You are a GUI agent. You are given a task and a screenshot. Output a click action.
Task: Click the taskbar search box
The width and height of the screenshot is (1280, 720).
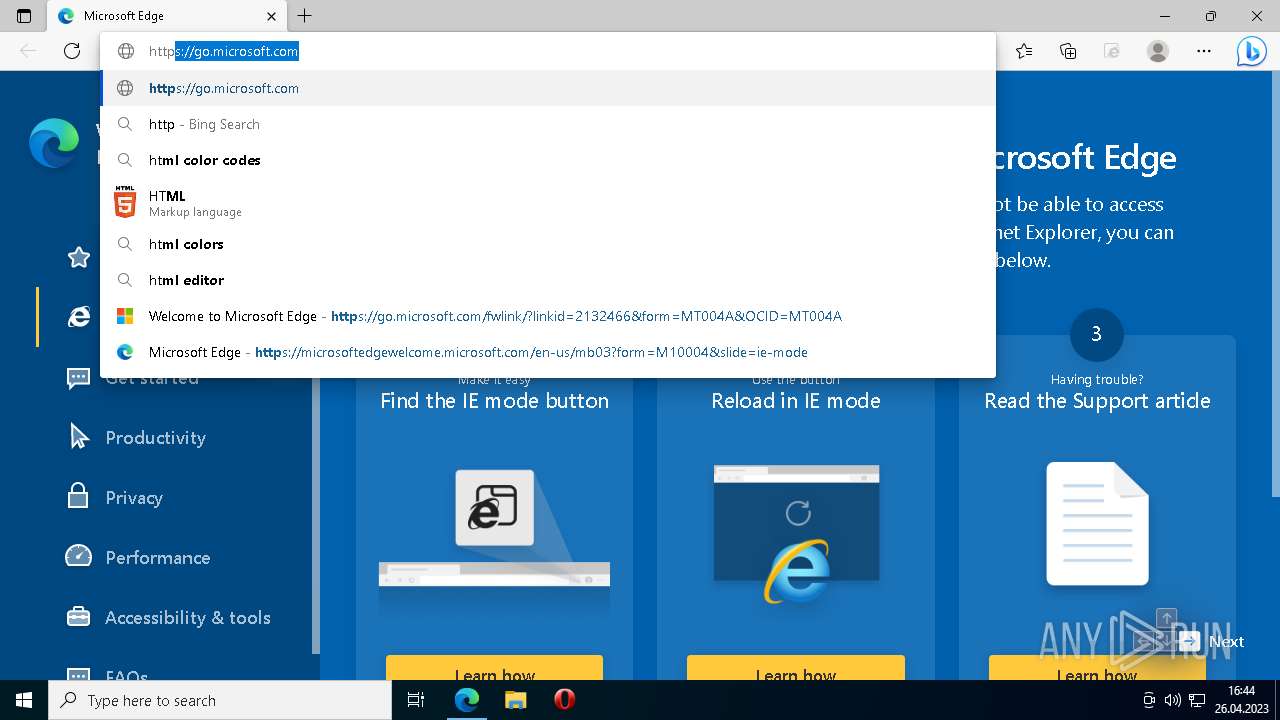tap(220, 700)
